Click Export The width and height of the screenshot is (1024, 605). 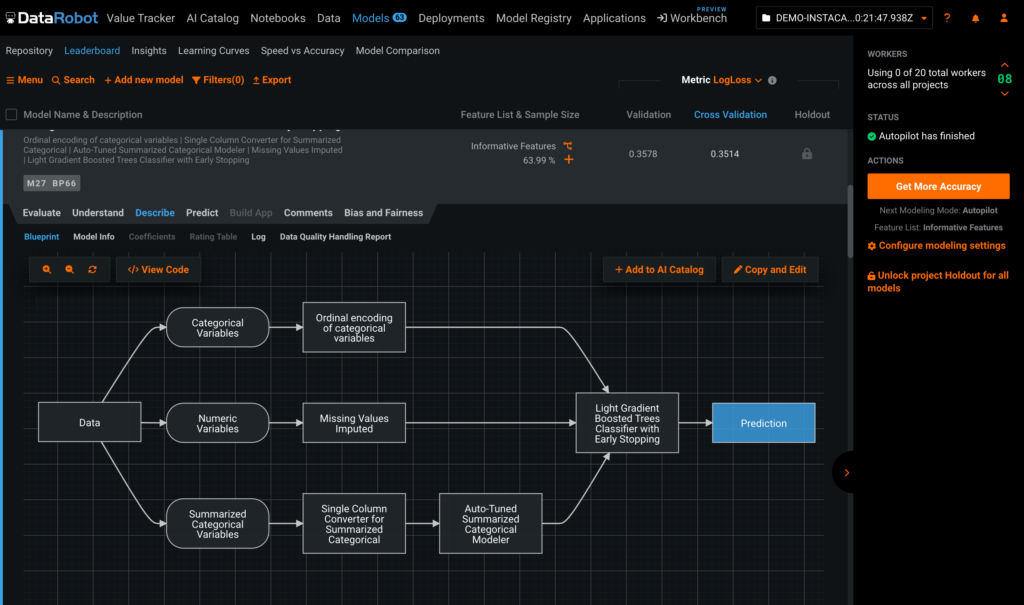coord(272,80)
